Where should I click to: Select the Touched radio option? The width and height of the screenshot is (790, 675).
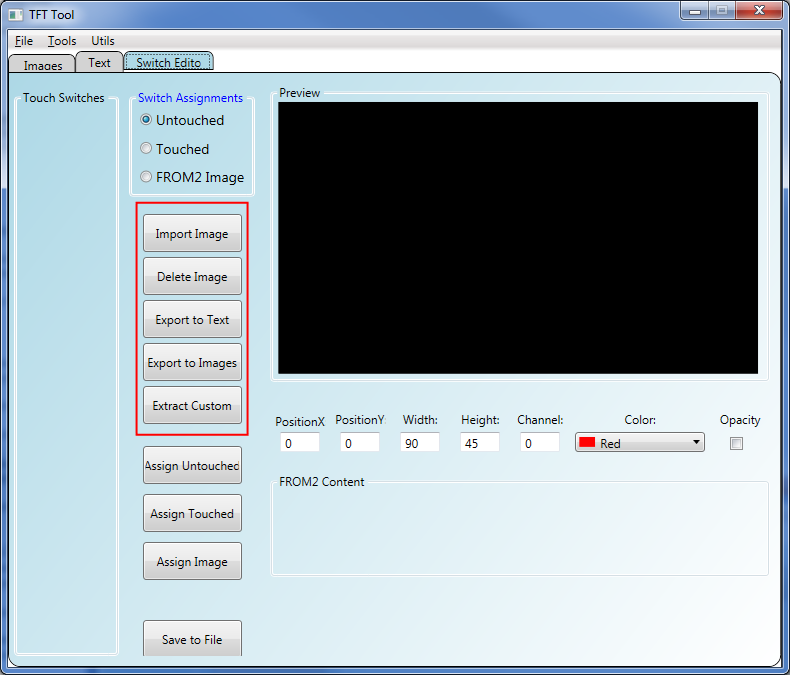147,149
